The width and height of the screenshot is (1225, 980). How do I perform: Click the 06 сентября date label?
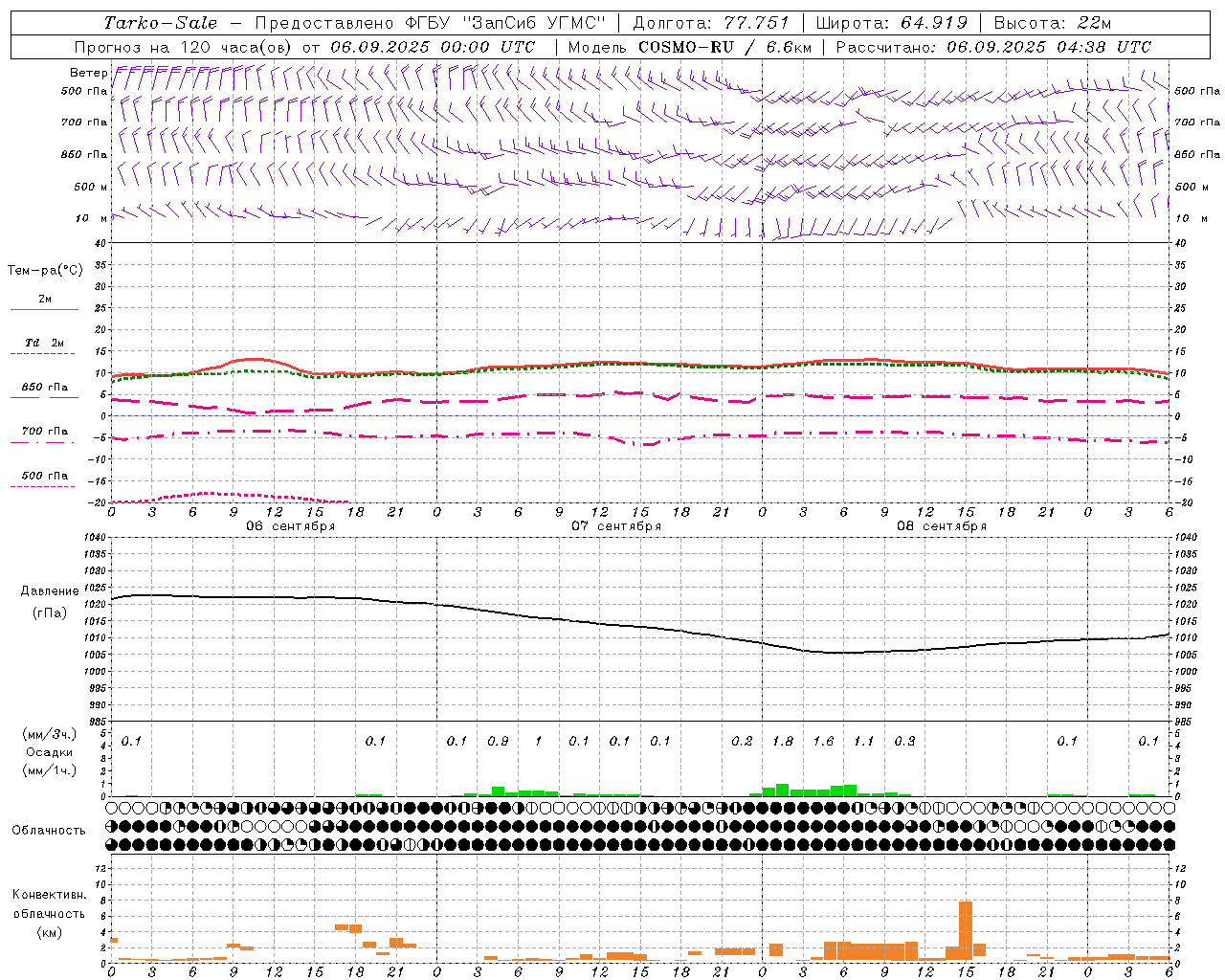coord(290,526)
